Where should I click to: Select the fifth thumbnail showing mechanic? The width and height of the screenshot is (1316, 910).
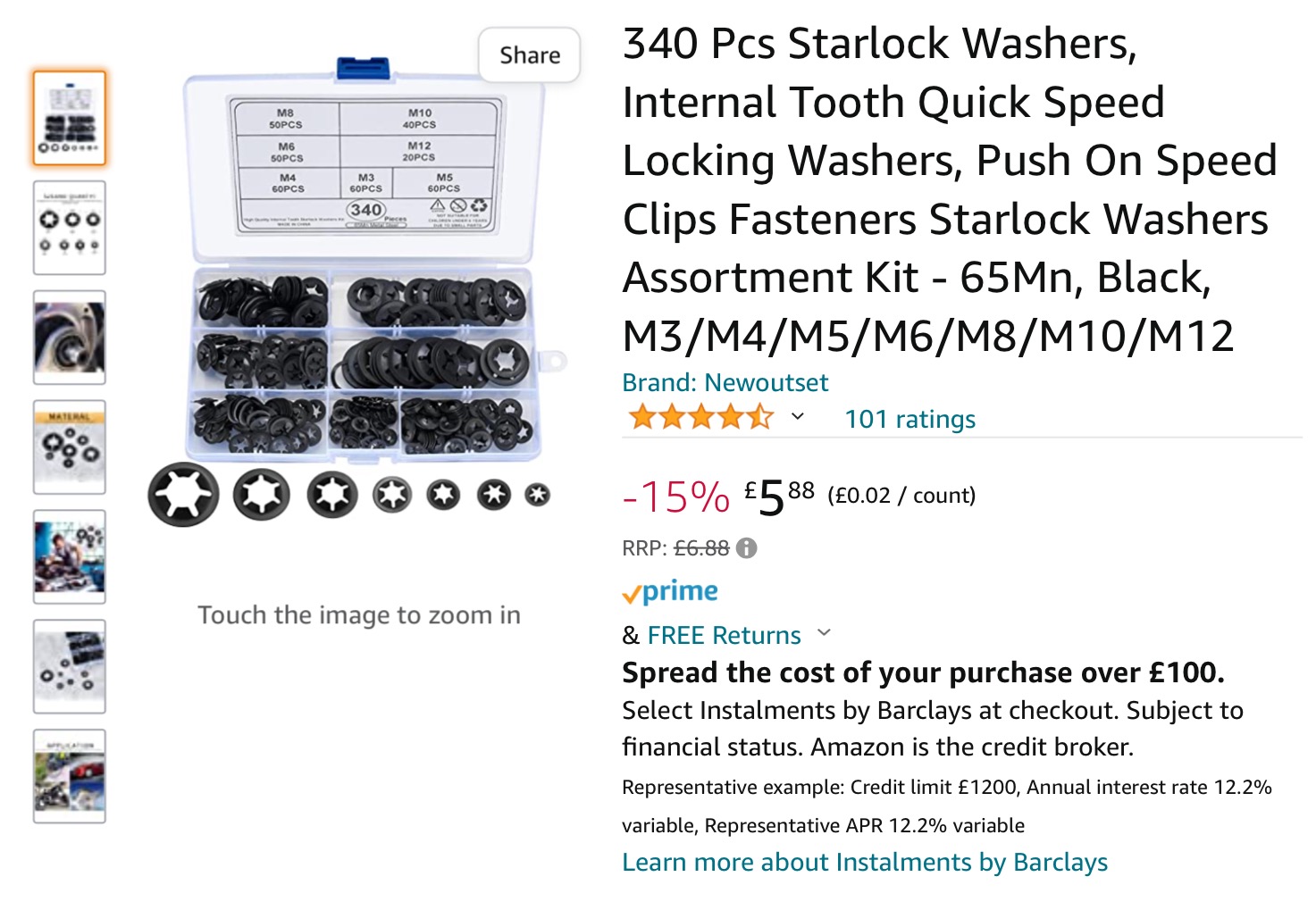click(70, 557)
